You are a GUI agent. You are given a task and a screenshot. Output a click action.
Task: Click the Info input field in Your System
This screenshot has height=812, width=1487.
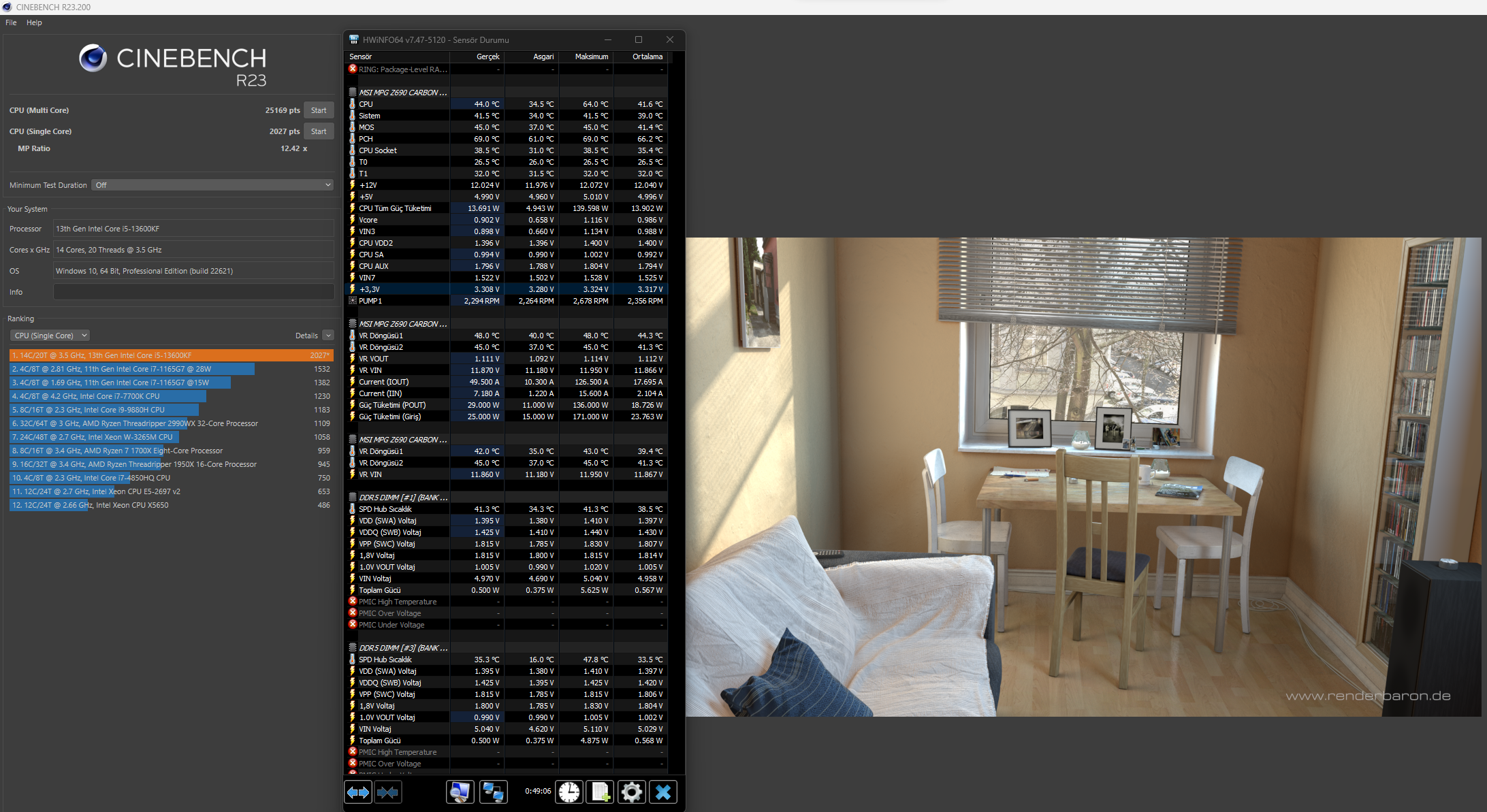click(193, 292)
